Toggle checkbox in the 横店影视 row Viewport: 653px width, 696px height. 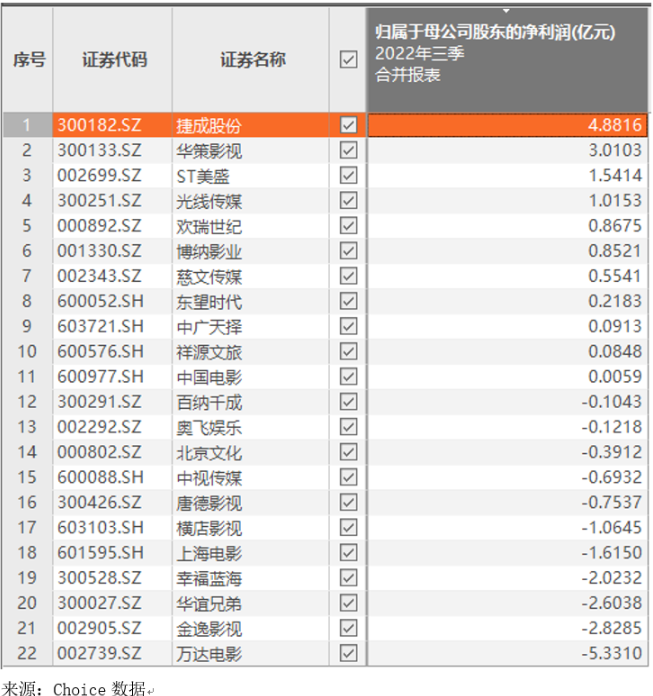click(x=348, y=527)
